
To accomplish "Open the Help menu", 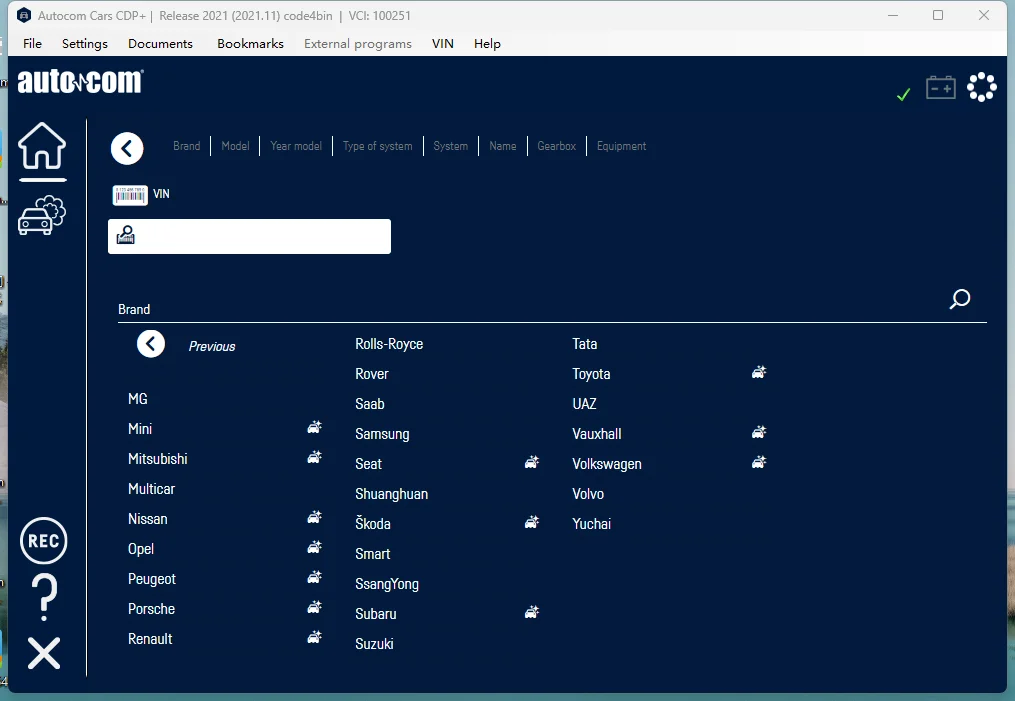I will pyautogui.click(x=487, y=43).
